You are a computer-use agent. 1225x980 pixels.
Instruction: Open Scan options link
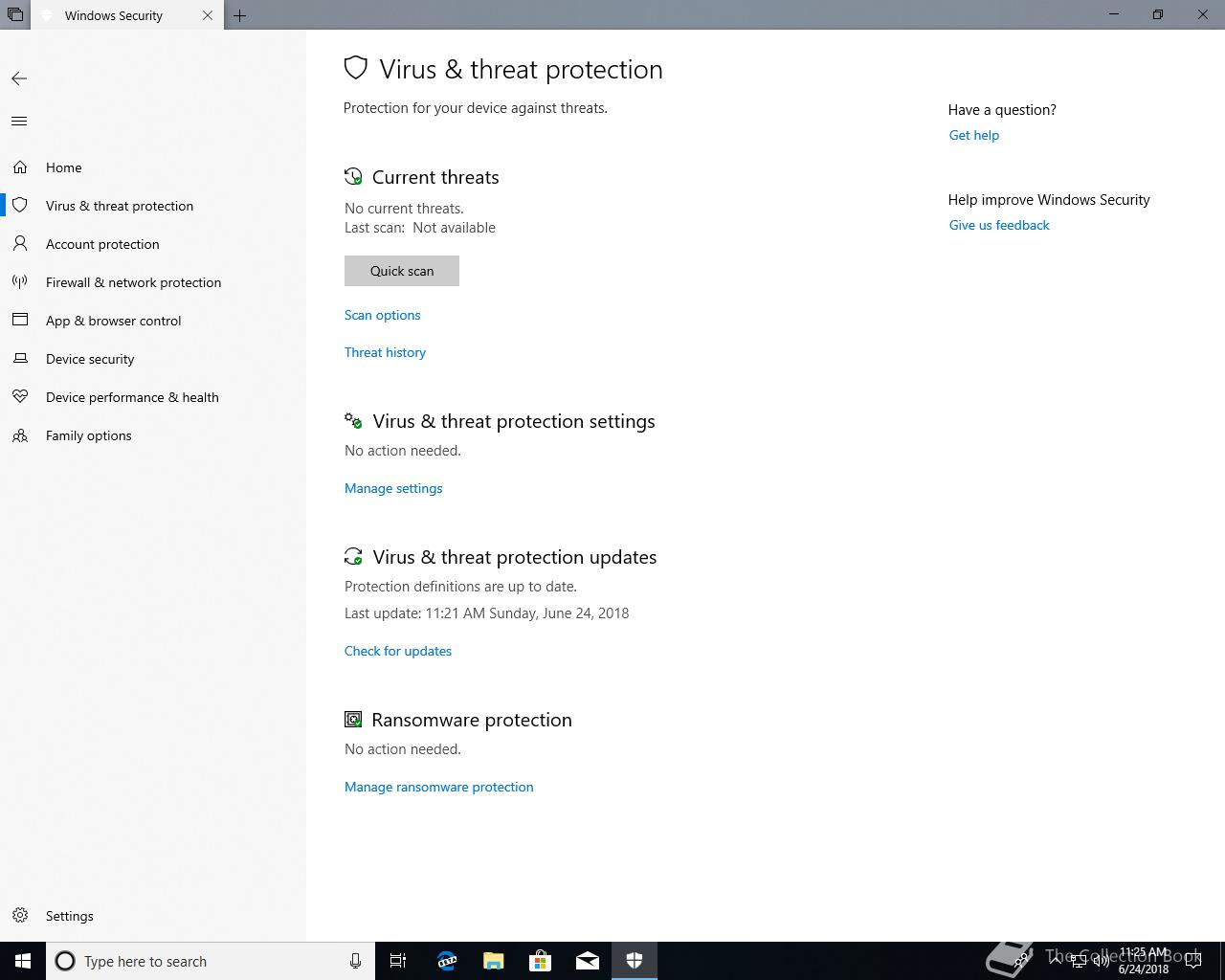pyautogui.click(x=383, y=315)
